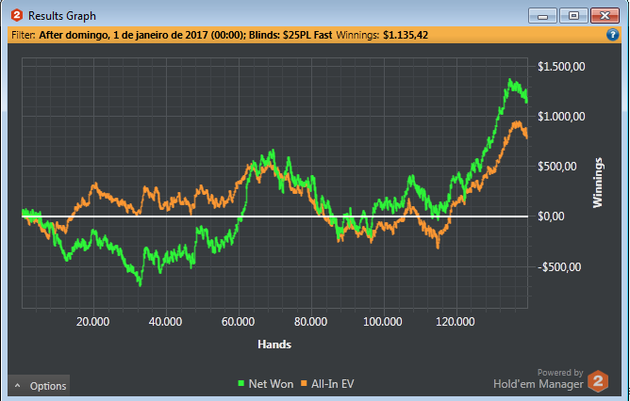Minimize the Results Graph window
Image resolution: width=630 pixels, height=401 pixels.
[x=542, y=16]
